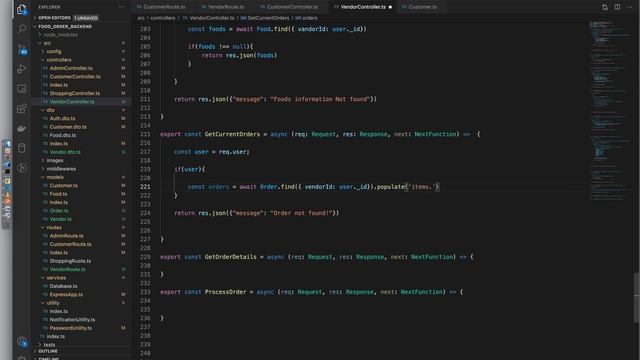This screenshot has height=360, width=640.
Task: Open AdminController.ts in the file tree
Action: coord(71,68)
